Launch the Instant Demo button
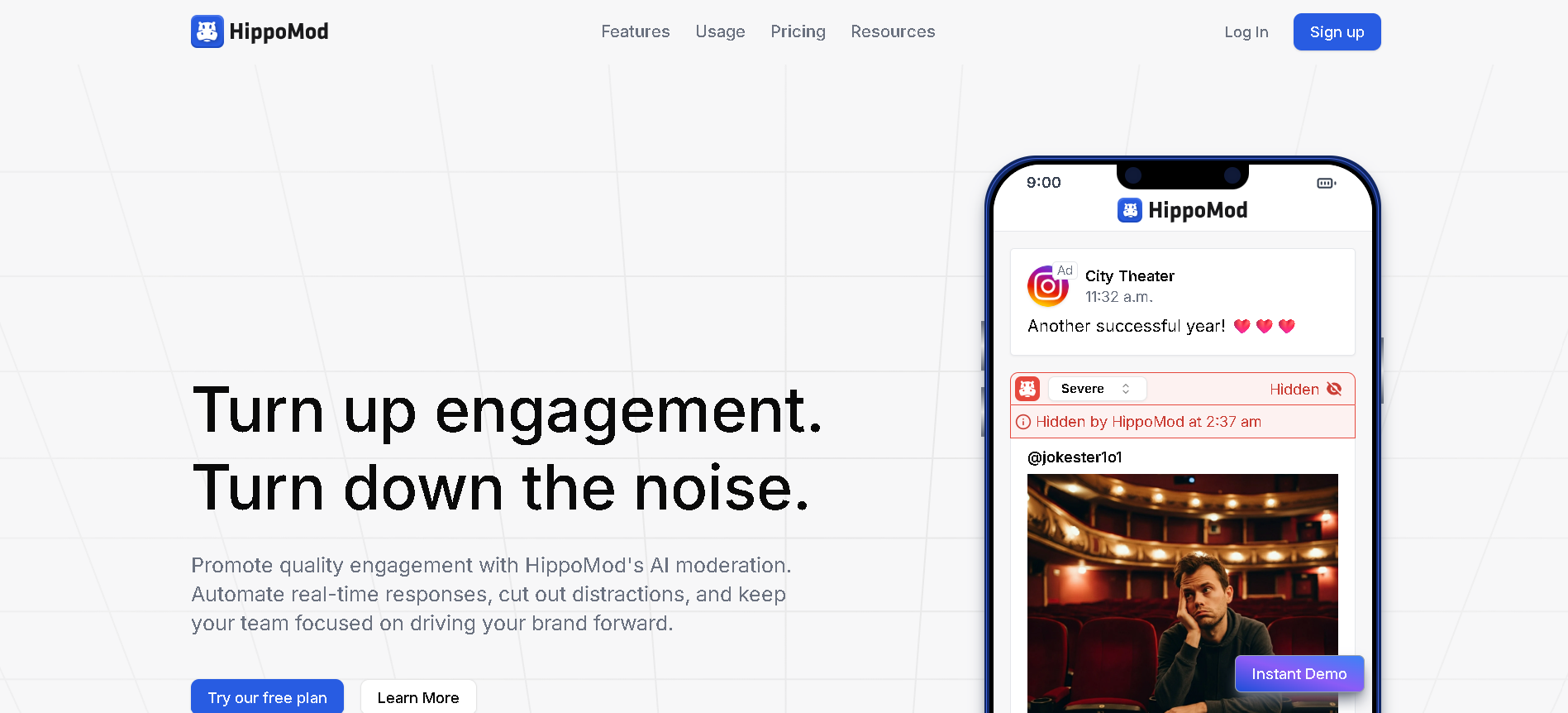 click(1299, 673)
